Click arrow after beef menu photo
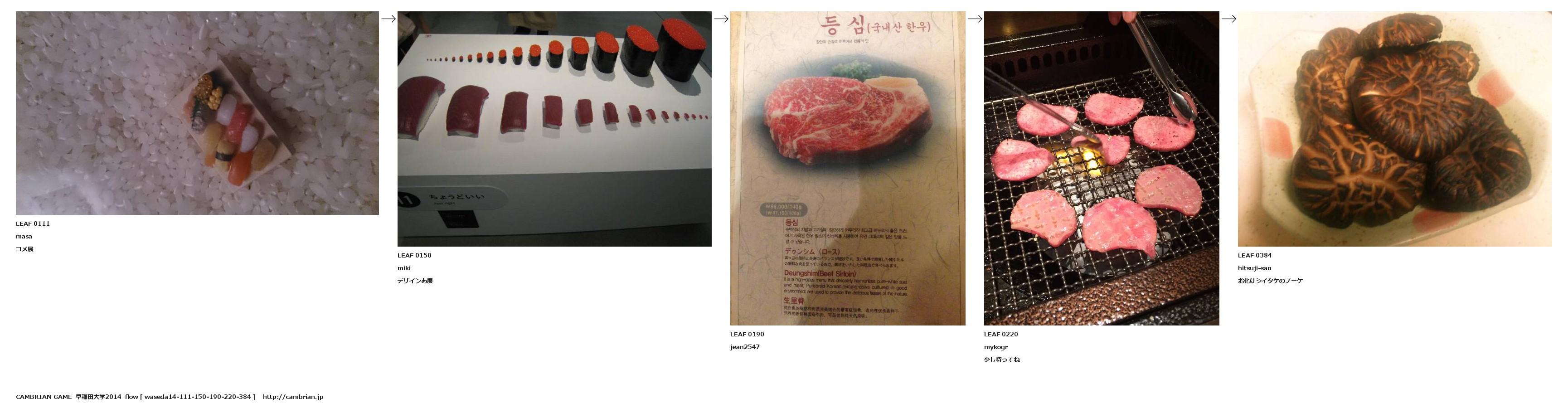Image resolution: width=1568 pixels, height=408 pixels. 975,19
